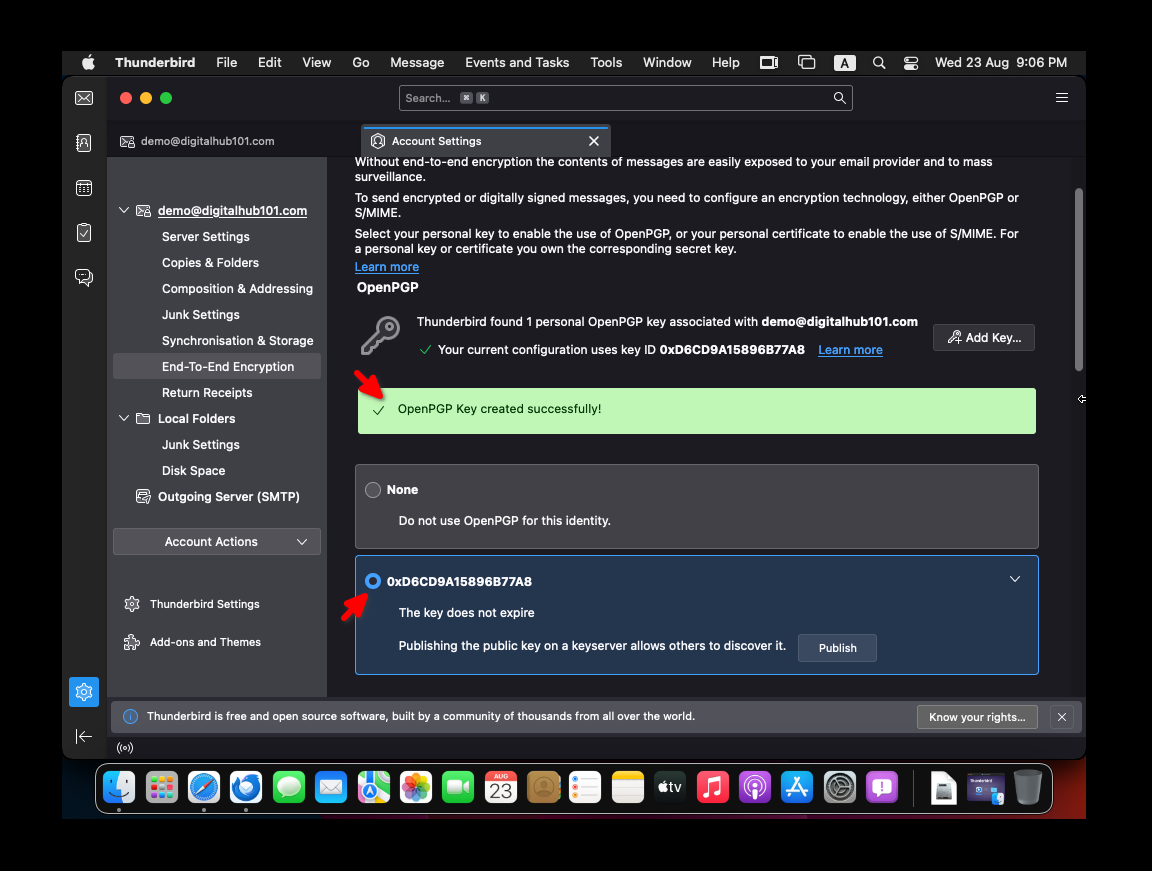Open Learn more link beside key ID
Image resolution: width=1152 pixels, height=871 pixels.
click(850, 350)
